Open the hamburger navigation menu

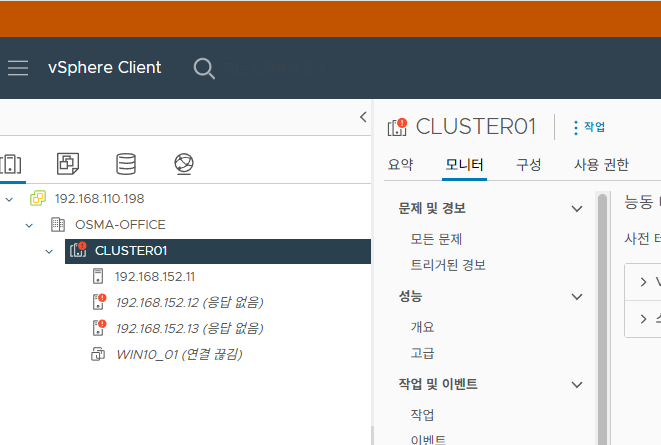point(18,68)
